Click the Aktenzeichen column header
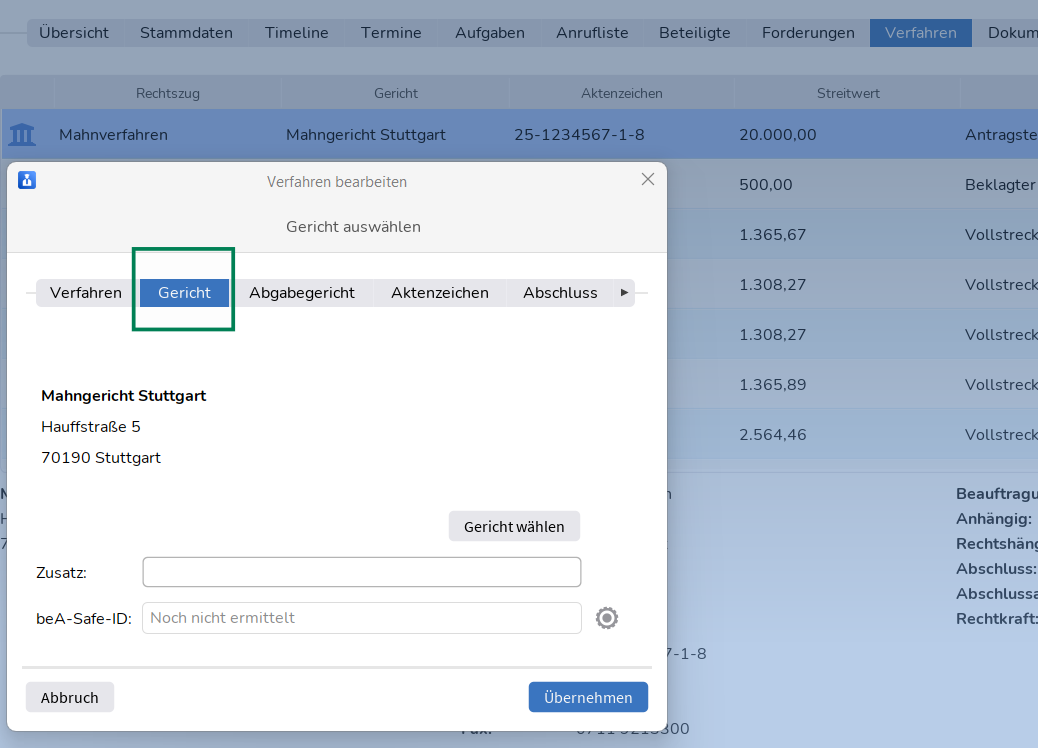 tap(621, 93)
